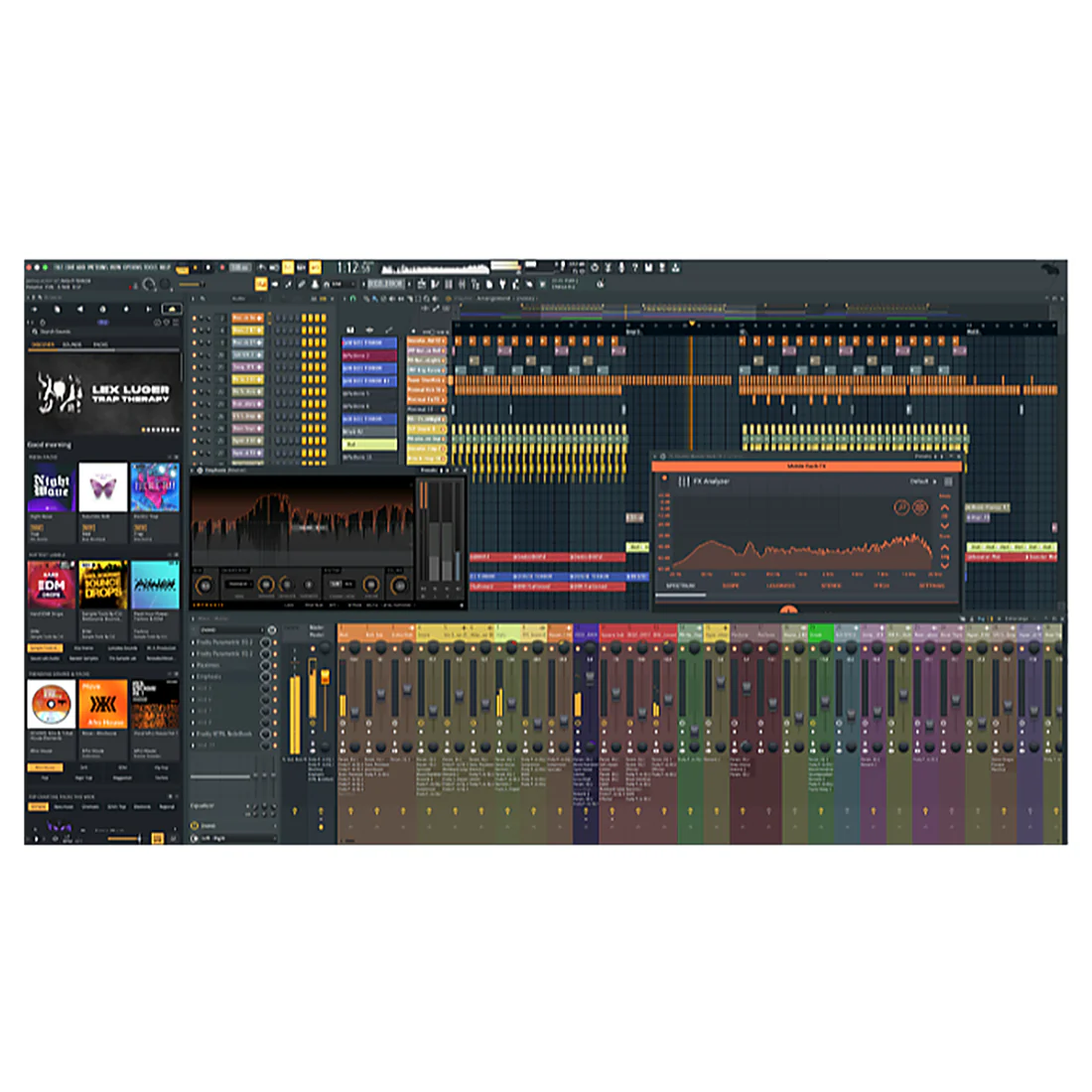Switch to the DISCOVER tab in browser
The height and width of the screenshot is (1092, 1092).
(43, 344)
